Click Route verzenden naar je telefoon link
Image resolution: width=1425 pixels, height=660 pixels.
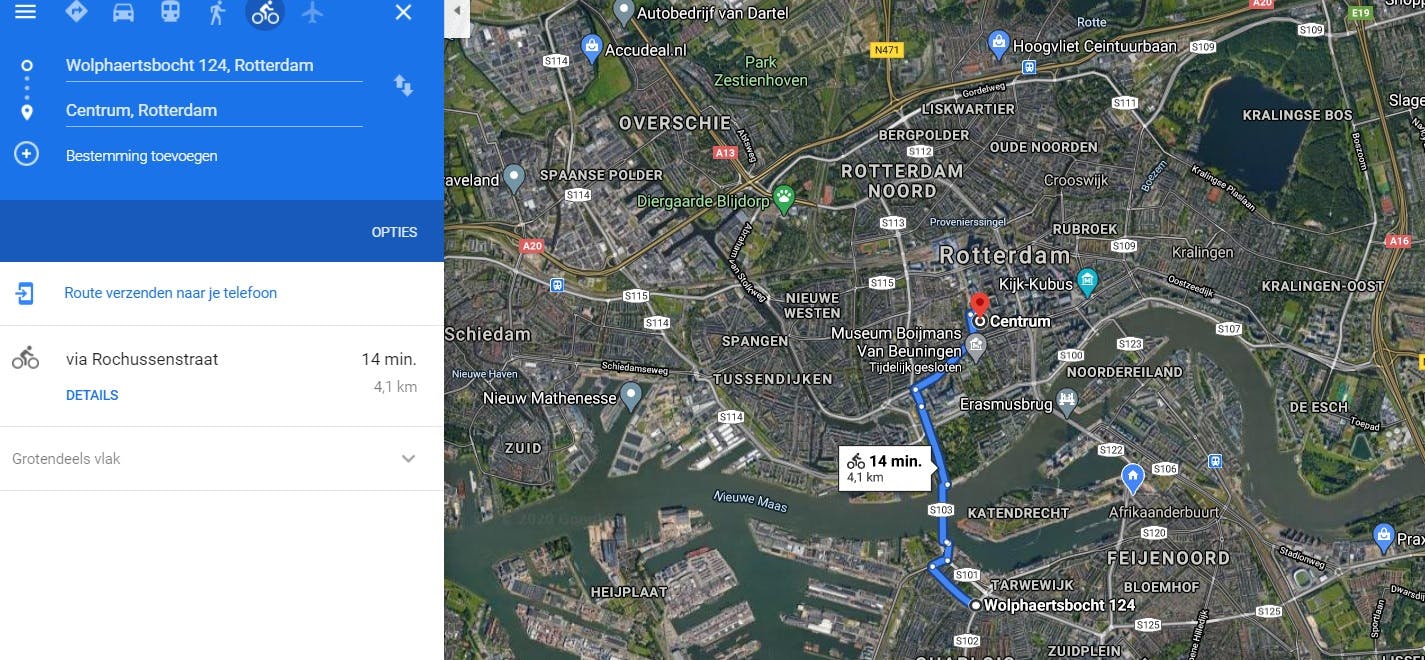(171, 293)
